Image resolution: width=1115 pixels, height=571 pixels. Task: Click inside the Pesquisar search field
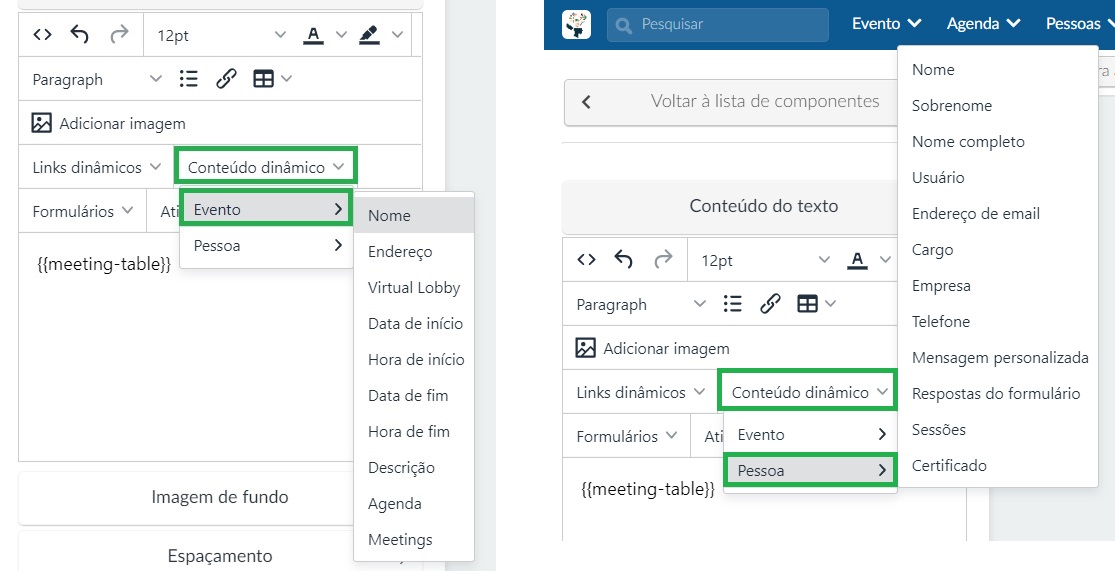click(x=718, y=24)
